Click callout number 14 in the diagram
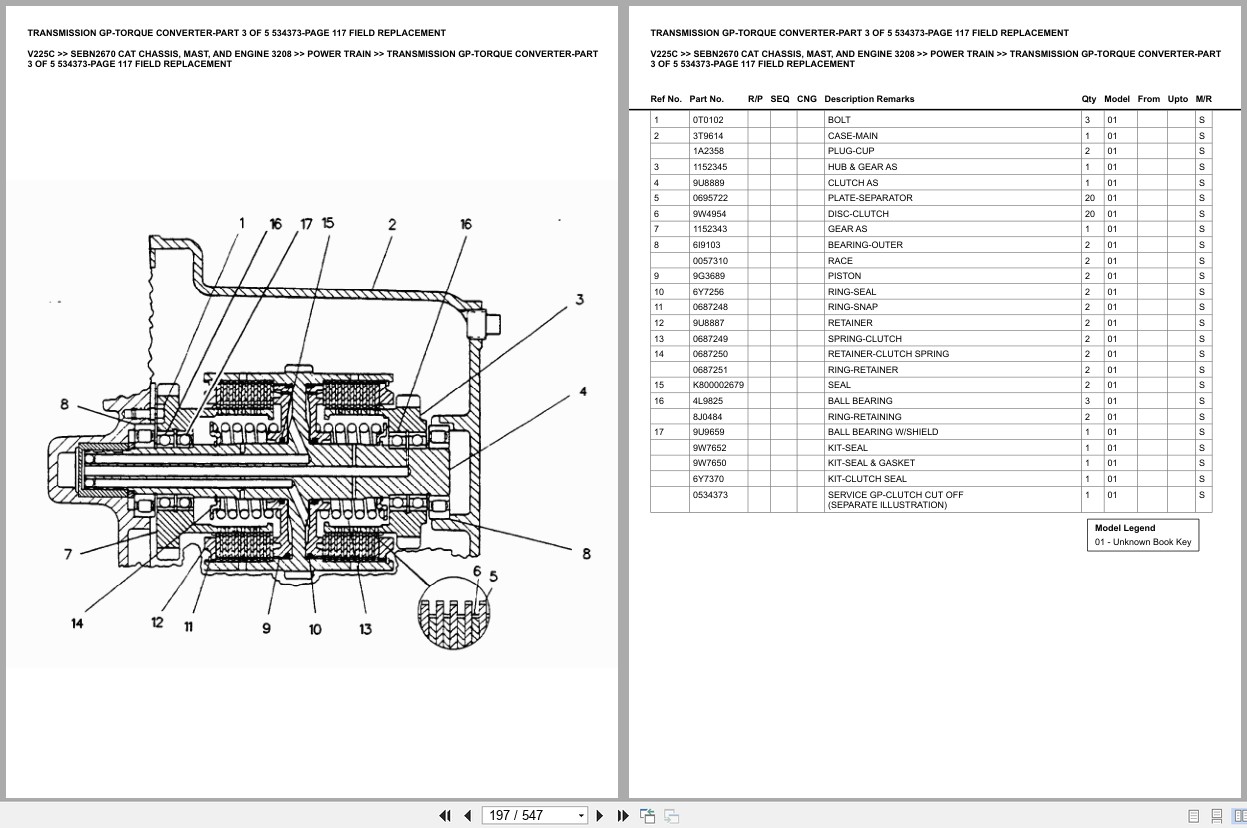 pos(77,623)
